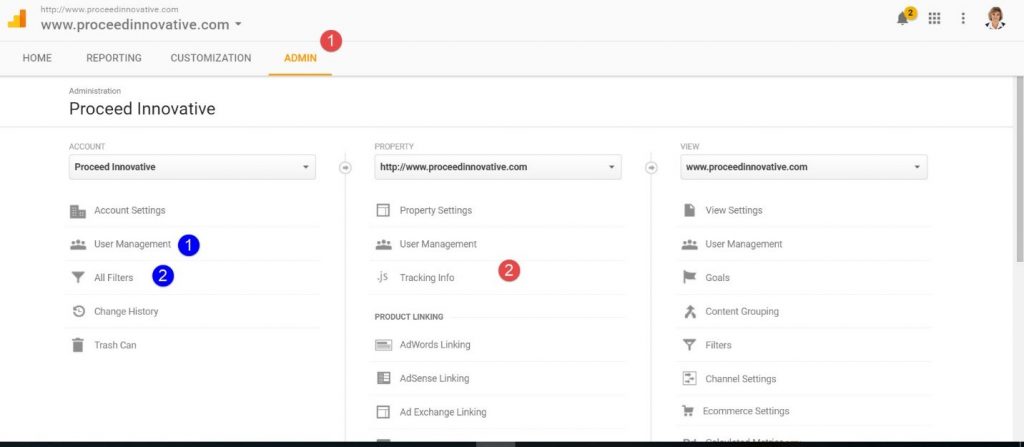Select the ADMIN tab
The height and width of the screenshot is (447, 1024).
point(300,58)
